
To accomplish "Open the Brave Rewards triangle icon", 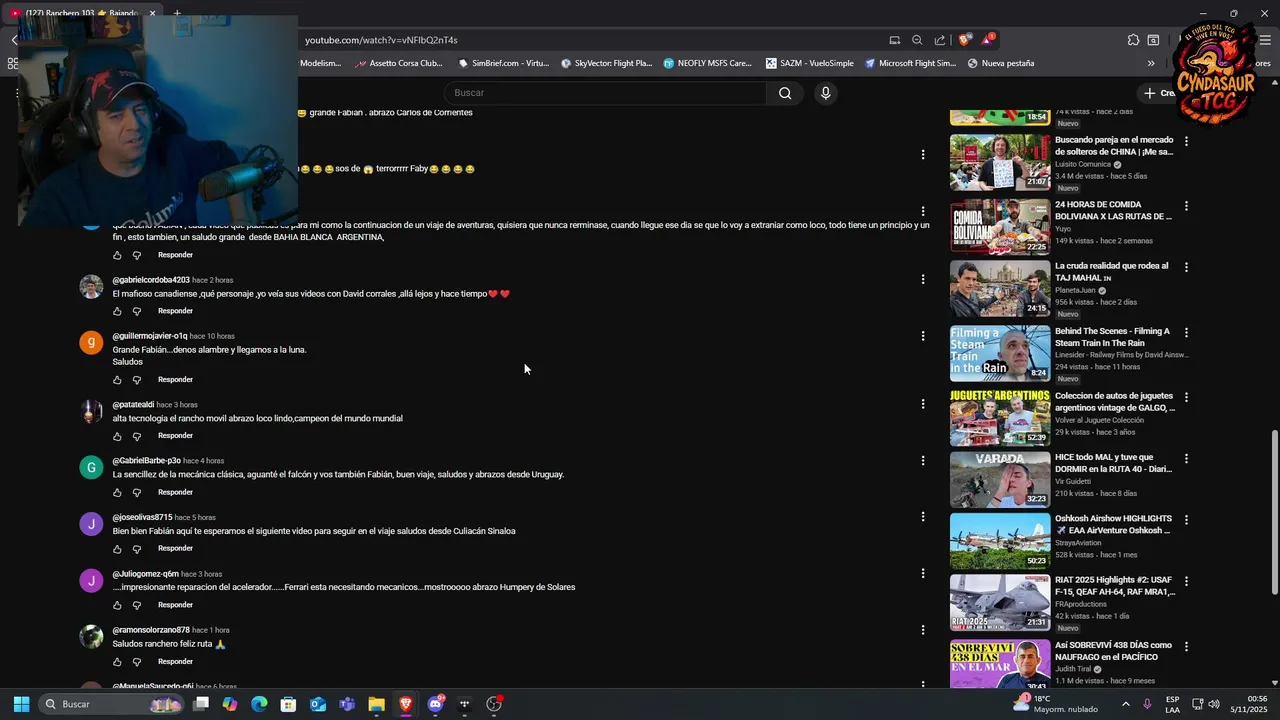I will tap(987, 40).
